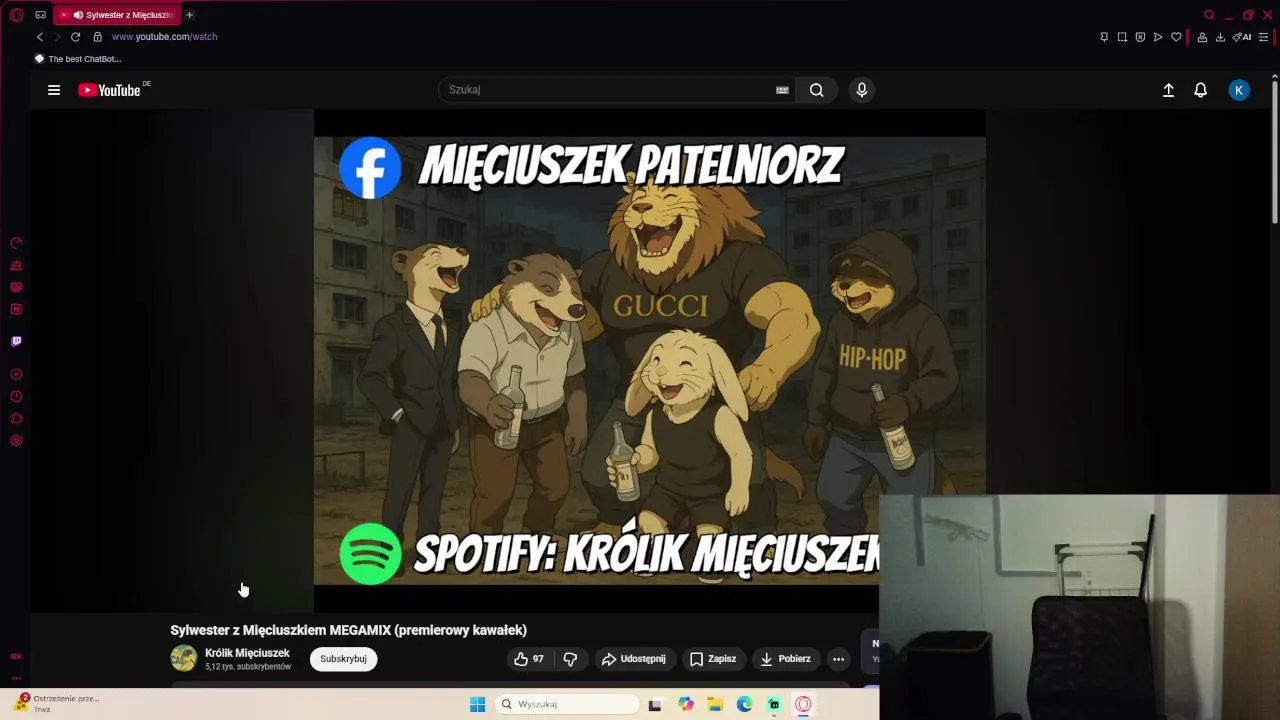Open the Windows Start button
This screenshot has width=1280, height=720.
tap(477, 704)
